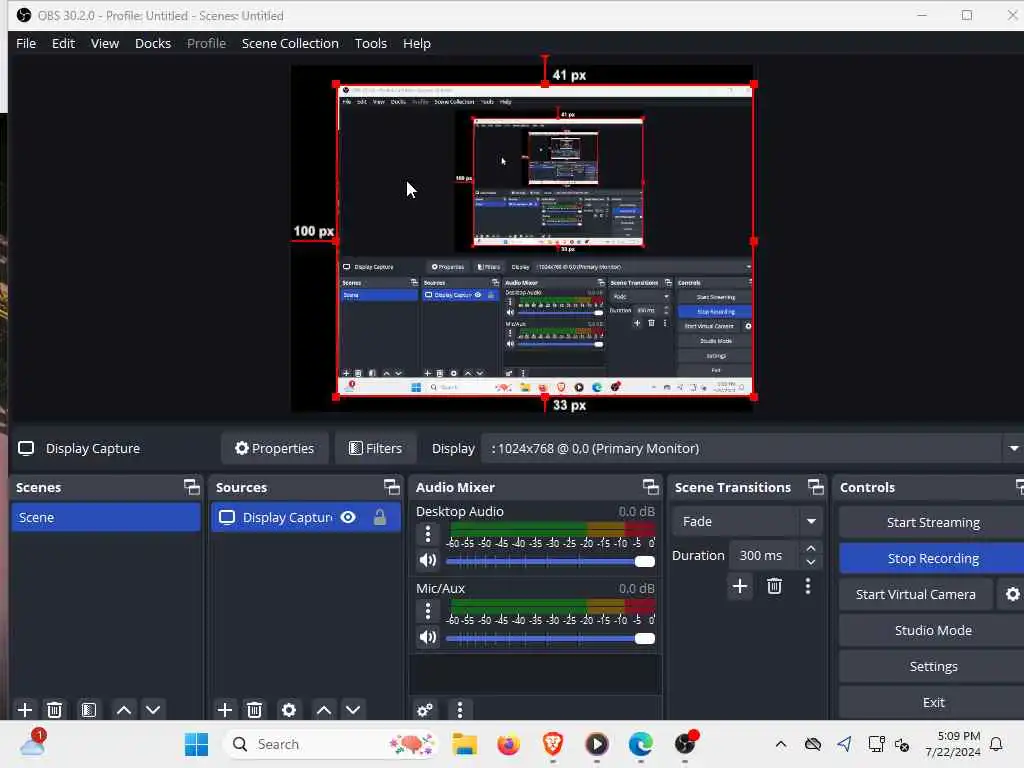Image resolution: width=1024 pixels, height=768 pixels.
Task: Click the Filters button
Action: [376, 449]
